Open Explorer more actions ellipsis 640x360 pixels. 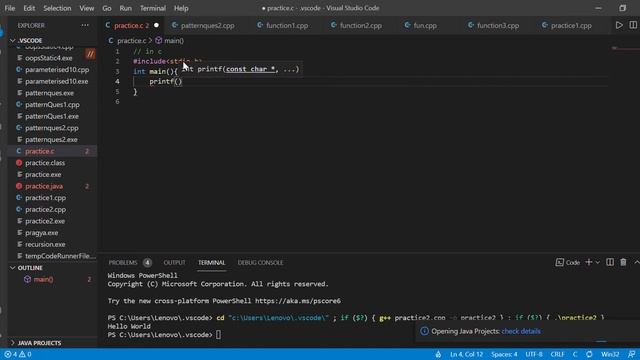85,25
